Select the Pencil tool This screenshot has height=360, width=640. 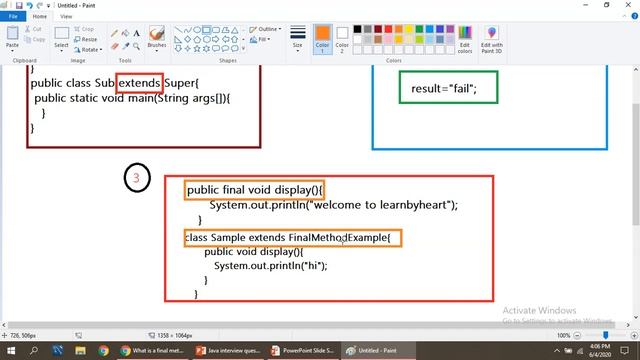(x=115, y=33)
